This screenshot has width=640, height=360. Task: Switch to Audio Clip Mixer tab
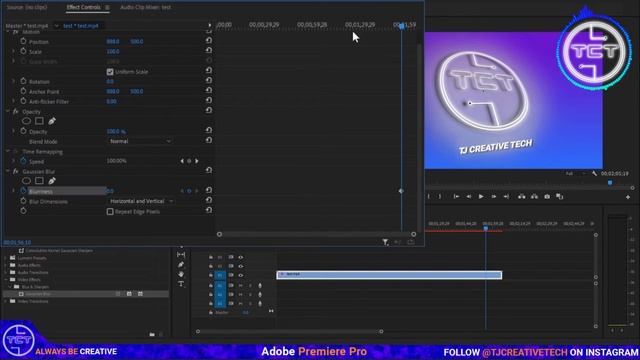pyautogui.click(x=146, y=7)
